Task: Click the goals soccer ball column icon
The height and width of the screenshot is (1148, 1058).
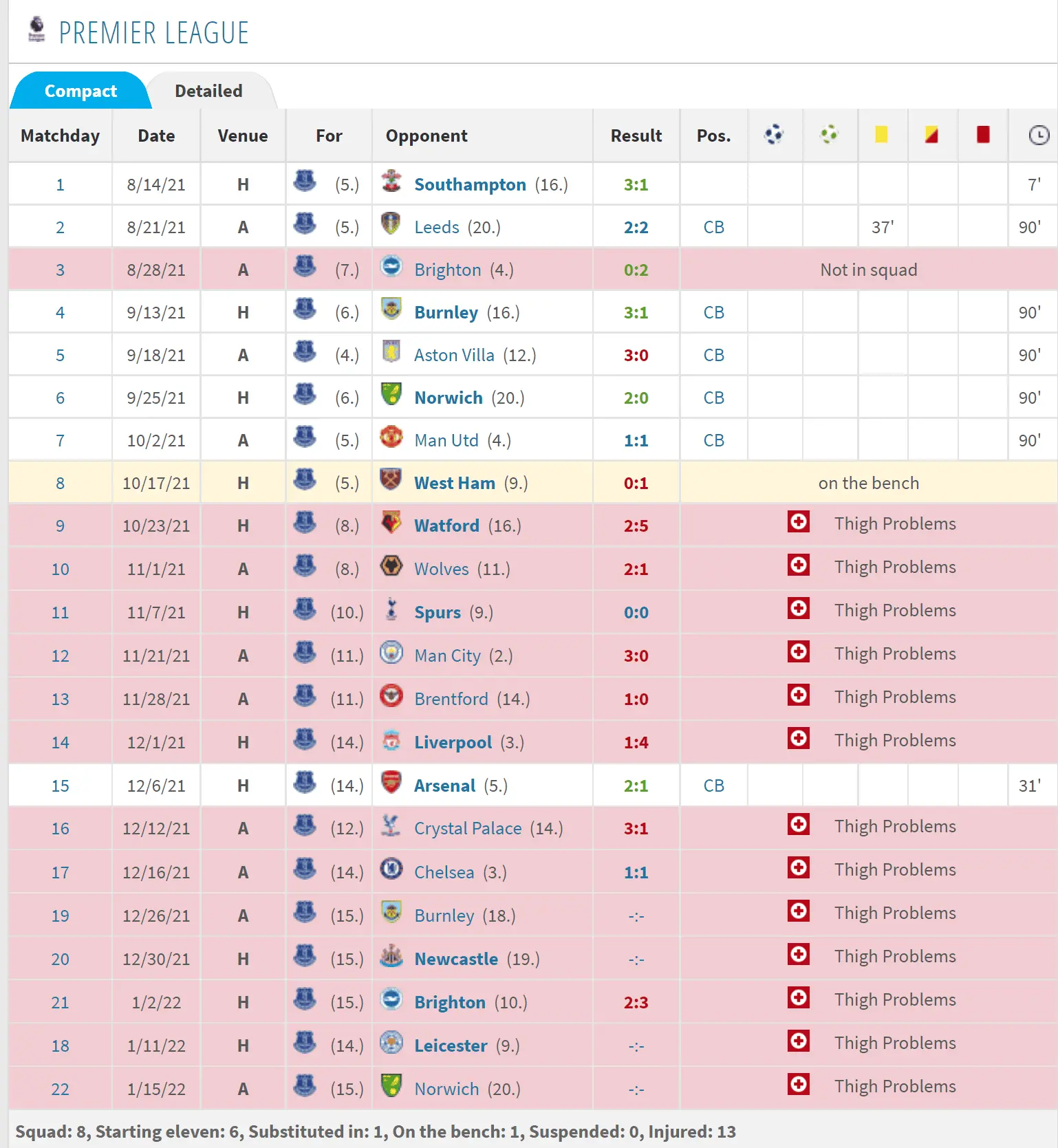Action: click(774, 134)
